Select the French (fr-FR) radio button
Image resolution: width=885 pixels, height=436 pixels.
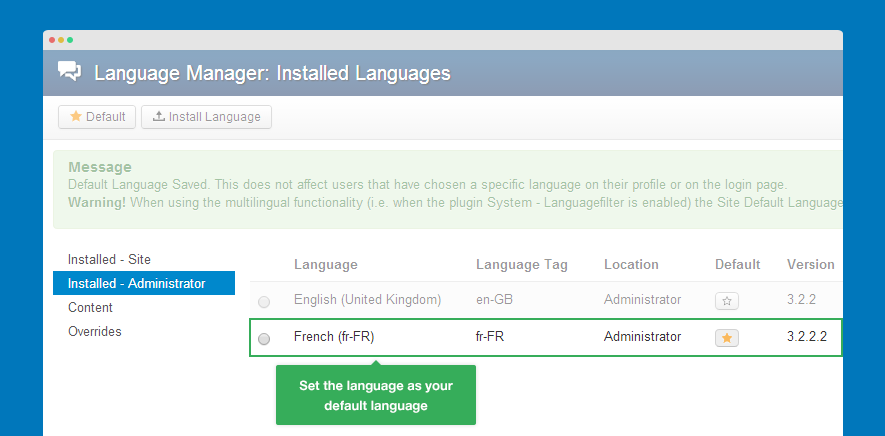[264, 339]
